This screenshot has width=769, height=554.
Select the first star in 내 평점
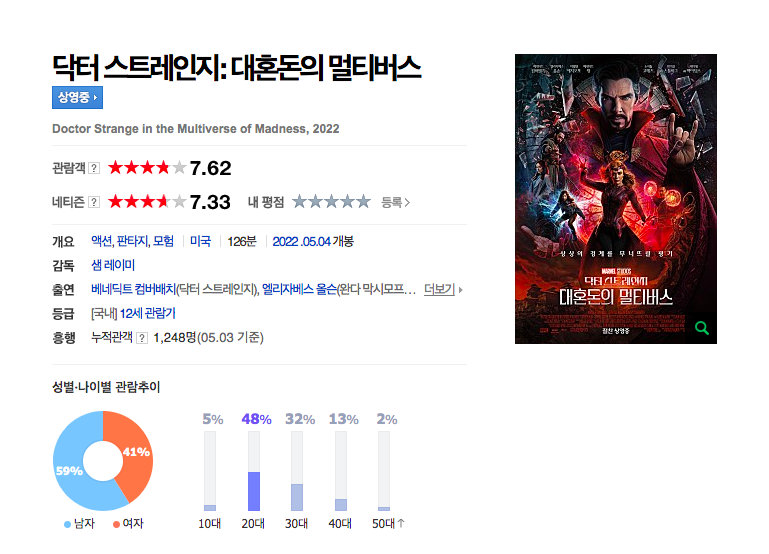[x=299, y=201]
